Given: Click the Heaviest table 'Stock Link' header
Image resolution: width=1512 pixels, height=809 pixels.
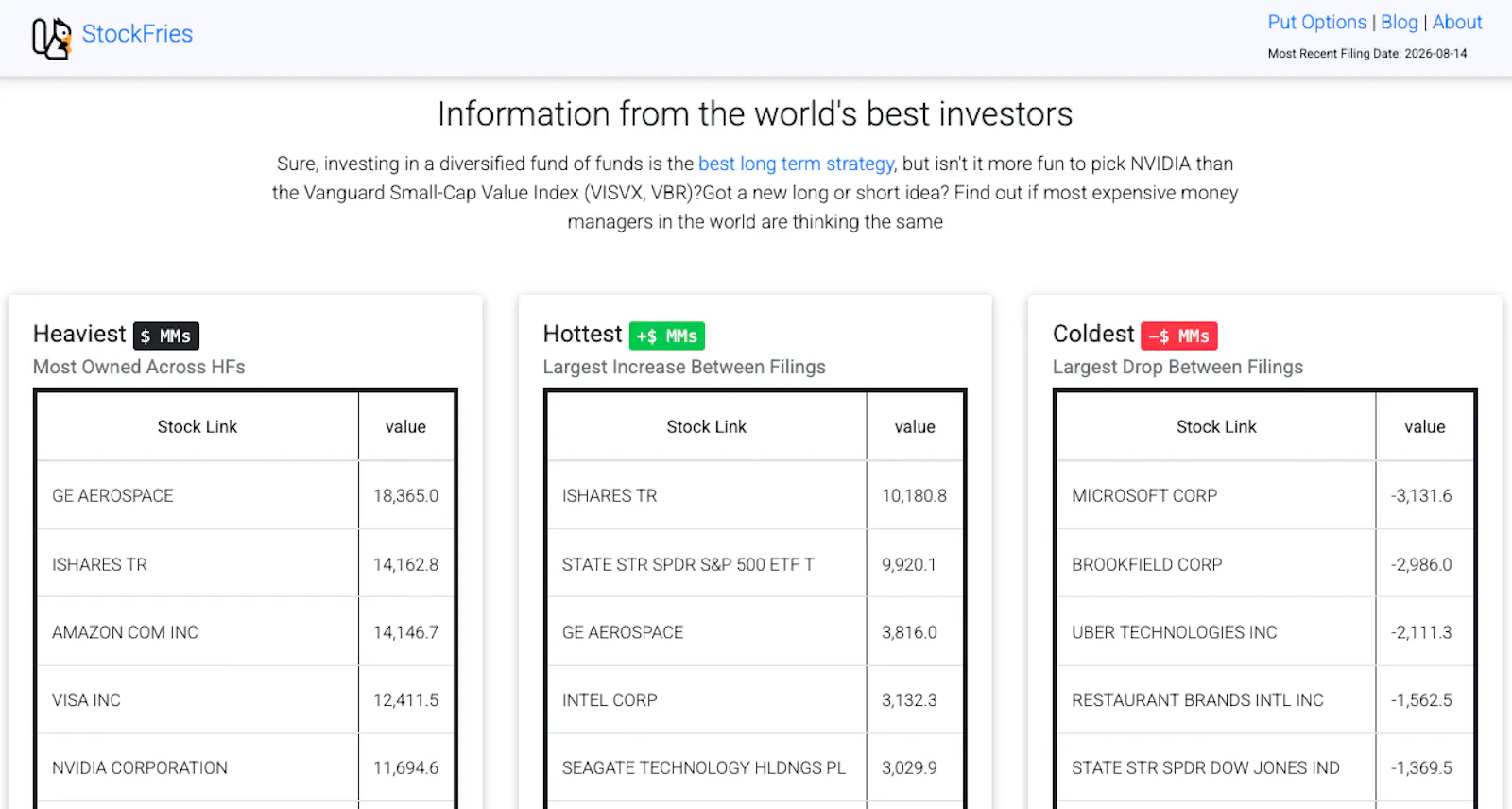Looking at the screenshot, I should pos(198,426).
